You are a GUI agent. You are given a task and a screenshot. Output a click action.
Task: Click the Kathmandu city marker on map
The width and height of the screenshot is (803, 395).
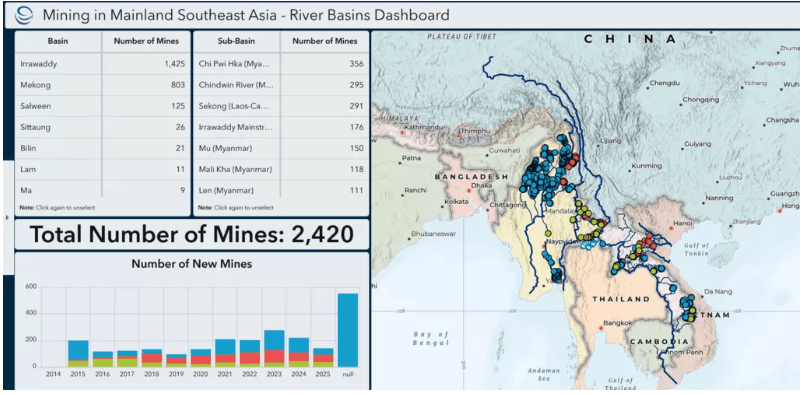pos(402,132)
